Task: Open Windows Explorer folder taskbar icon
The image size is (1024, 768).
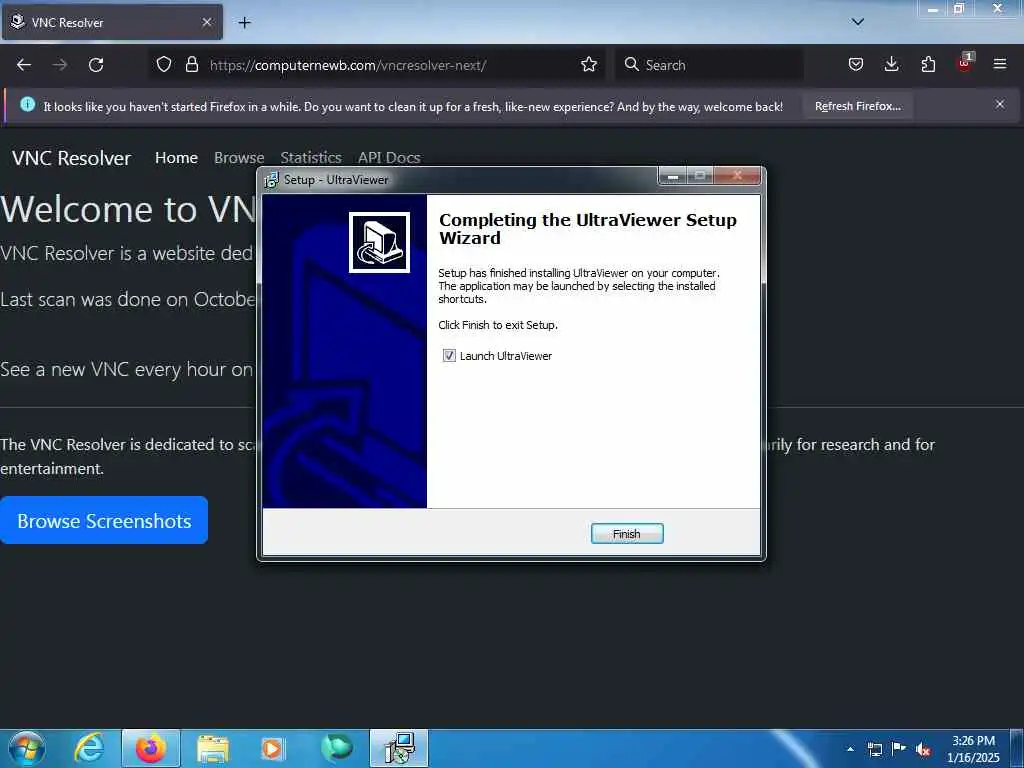Action: coord(213,748)
